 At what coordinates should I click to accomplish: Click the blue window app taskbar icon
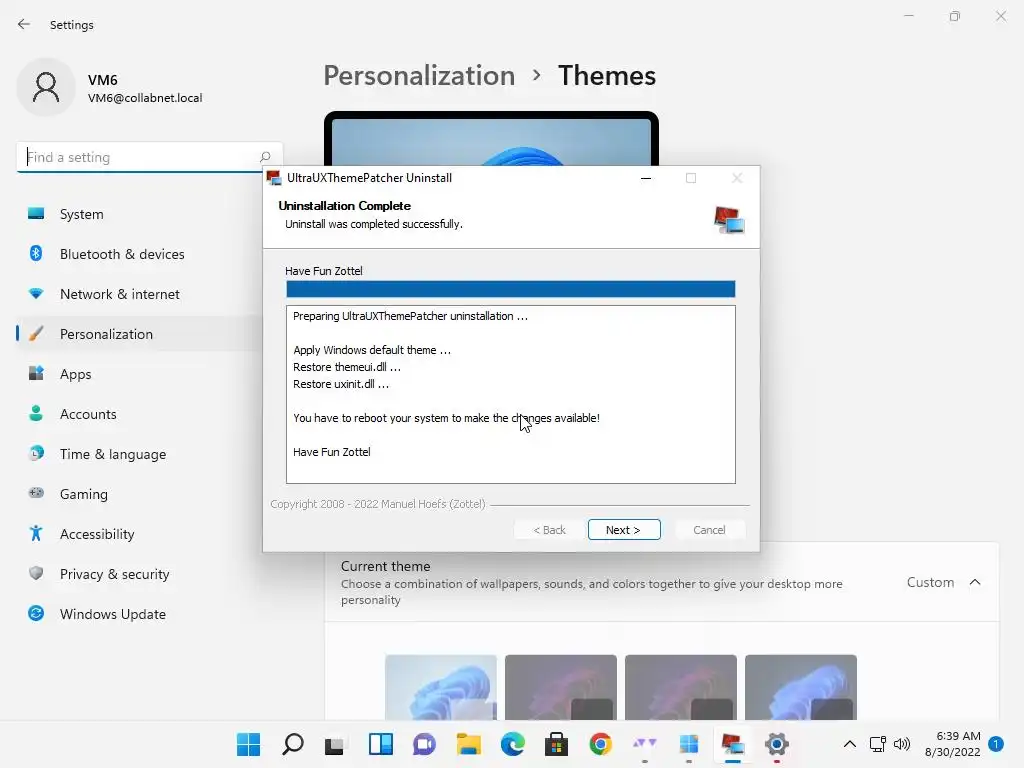click(689, 744)
